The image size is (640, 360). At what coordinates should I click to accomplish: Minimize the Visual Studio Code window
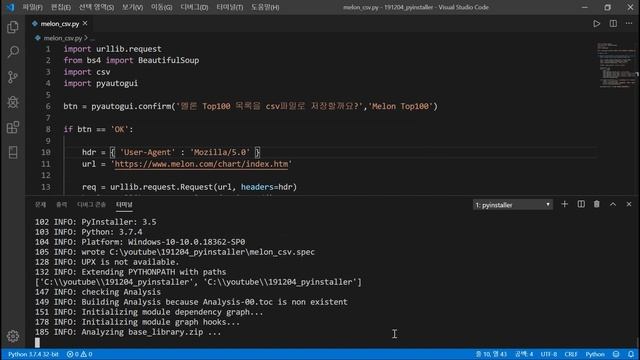pyautogui.click(x=584, y=7)
